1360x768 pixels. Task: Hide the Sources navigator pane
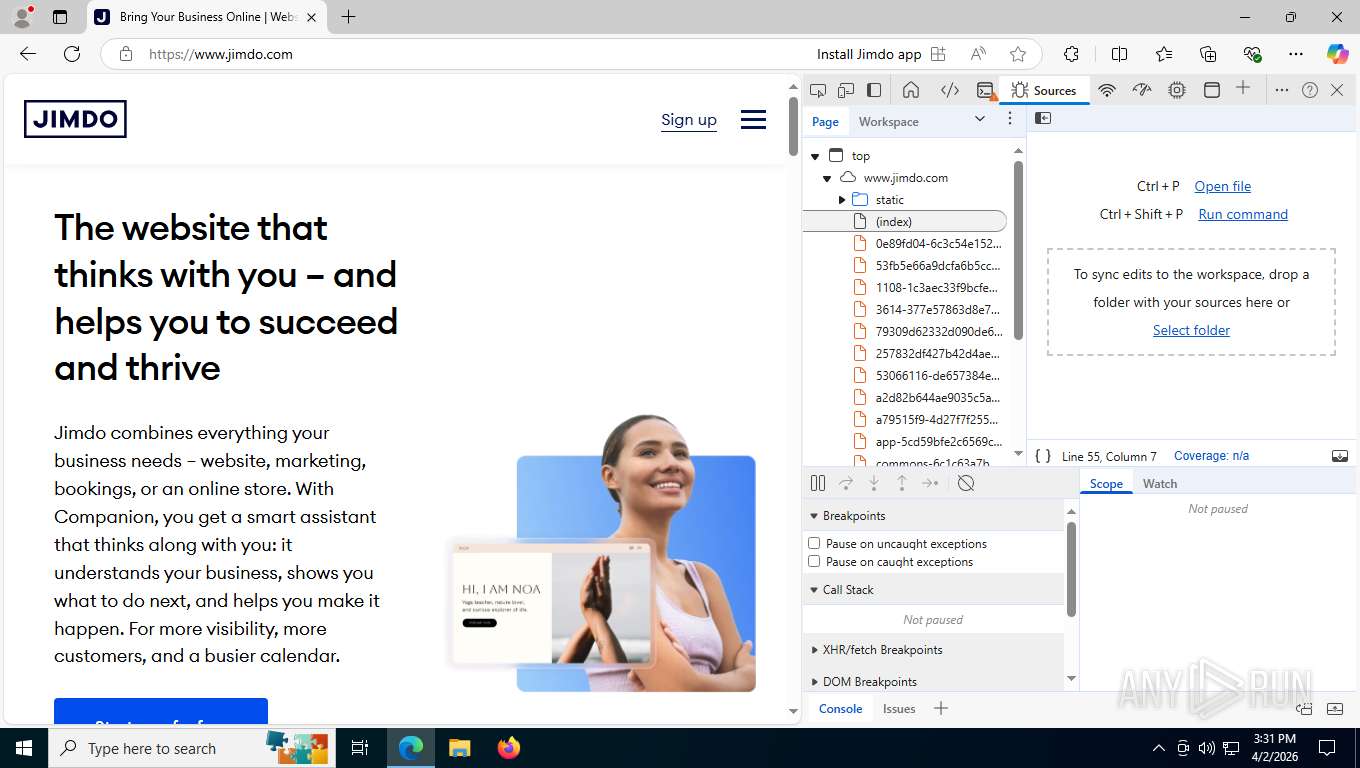tap(1043, 118)
